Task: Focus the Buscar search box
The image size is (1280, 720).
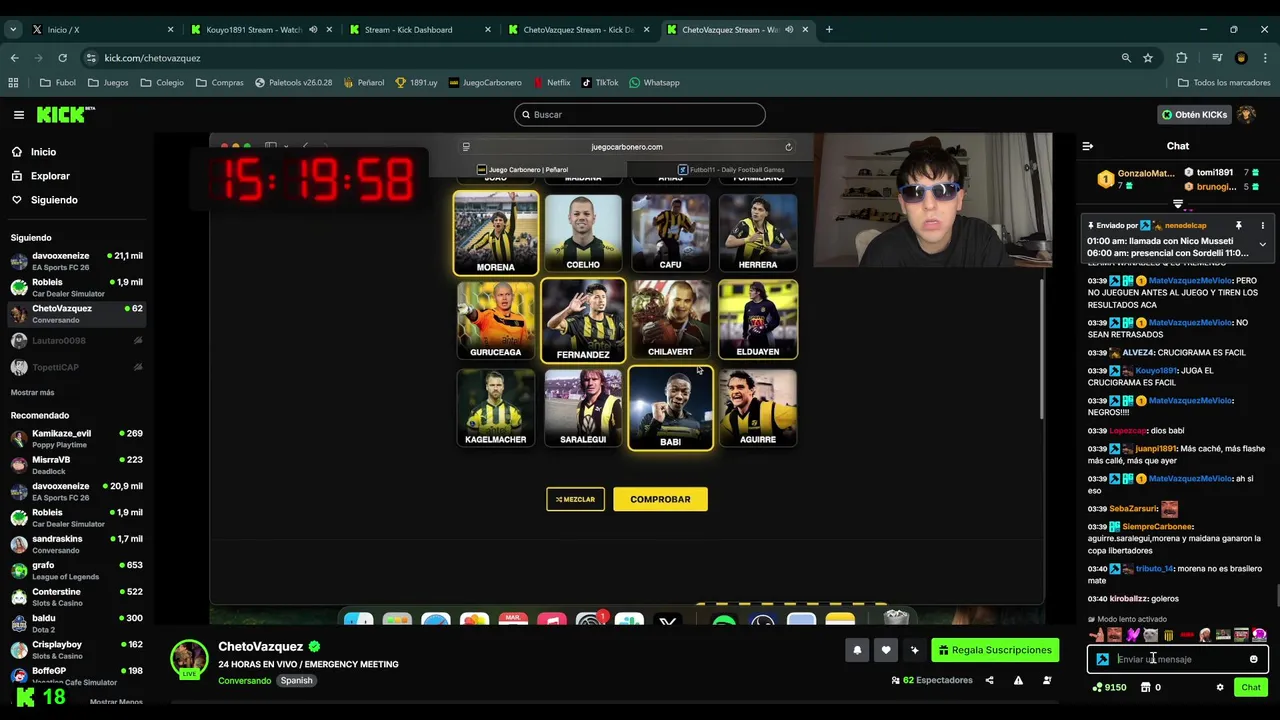Action: pyautogui.click(x=640, y=115)
